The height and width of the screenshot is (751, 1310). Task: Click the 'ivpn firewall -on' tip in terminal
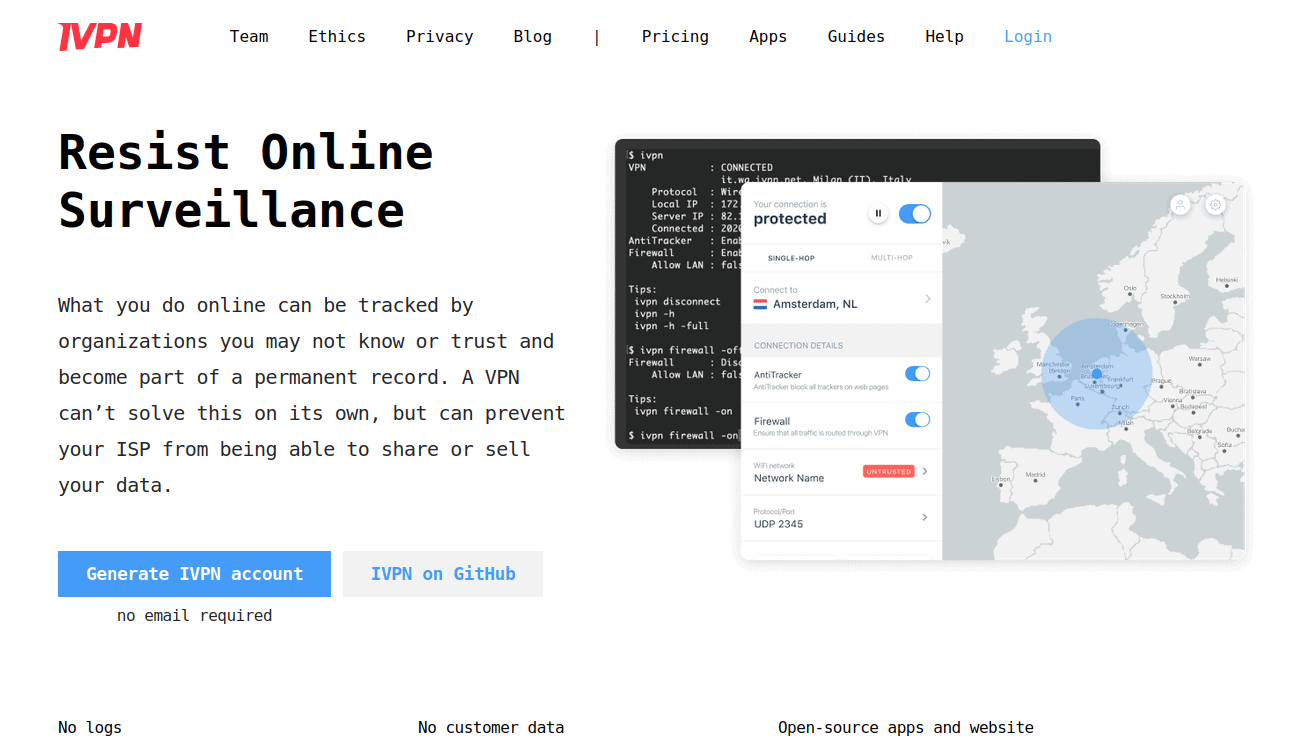tap(683, 411)
